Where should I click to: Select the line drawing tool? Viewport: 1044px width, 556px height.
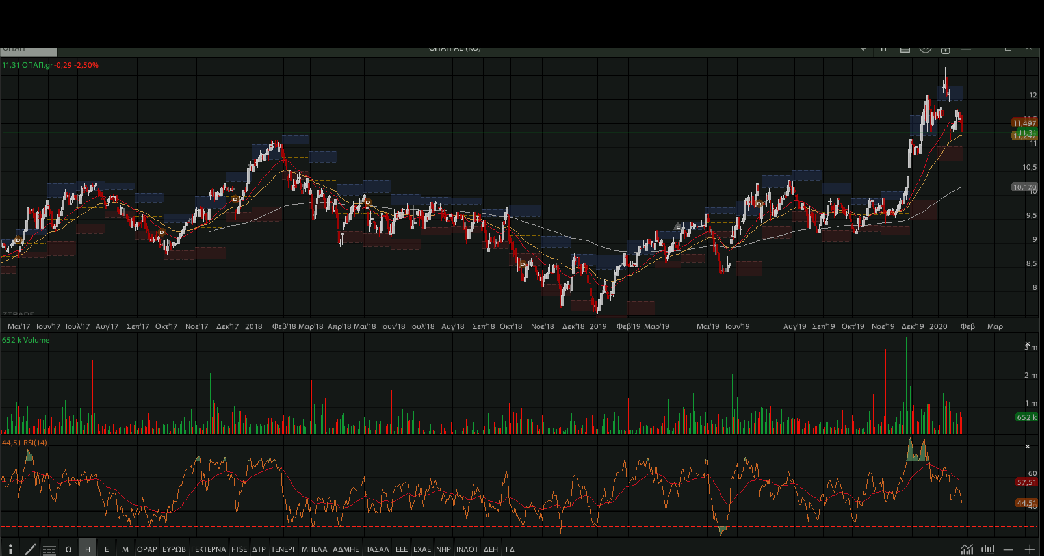point(30,549)
